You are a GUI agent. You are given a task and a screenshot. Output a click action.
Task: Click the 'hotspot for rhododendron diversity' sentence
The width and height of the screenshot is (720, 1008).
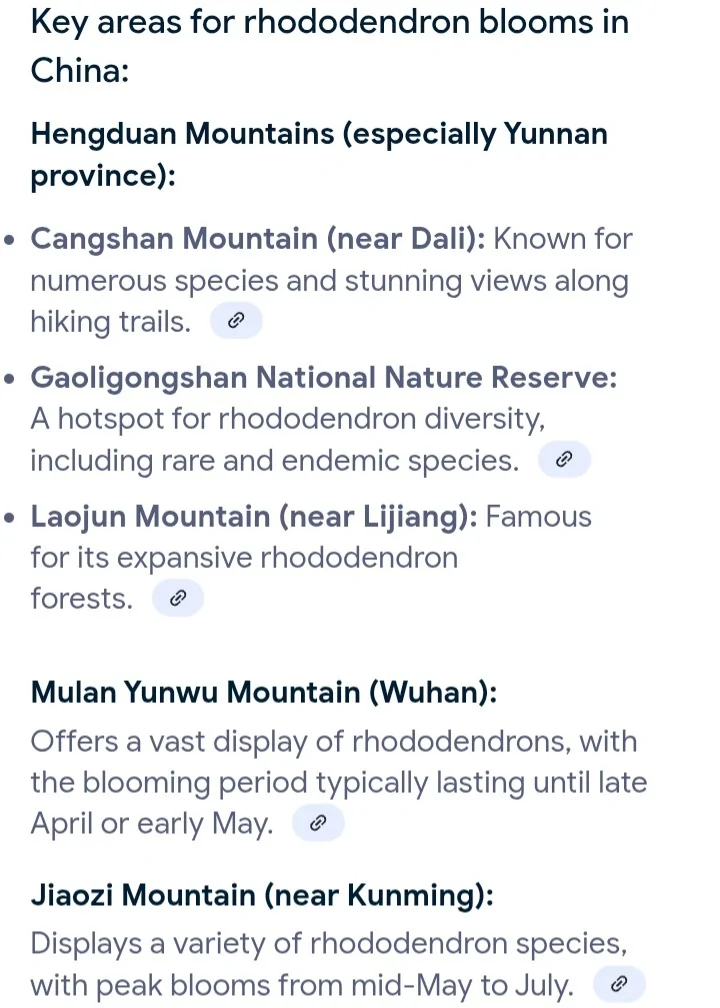point(287,418)
